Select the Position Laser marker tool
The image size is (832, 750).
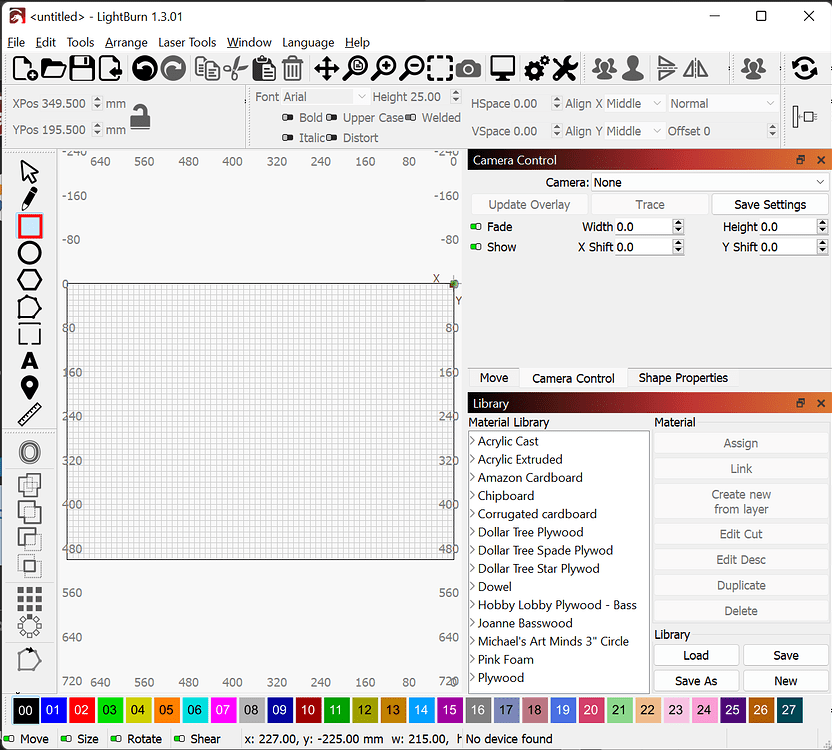pyautogui.click(x=30, y=387)
